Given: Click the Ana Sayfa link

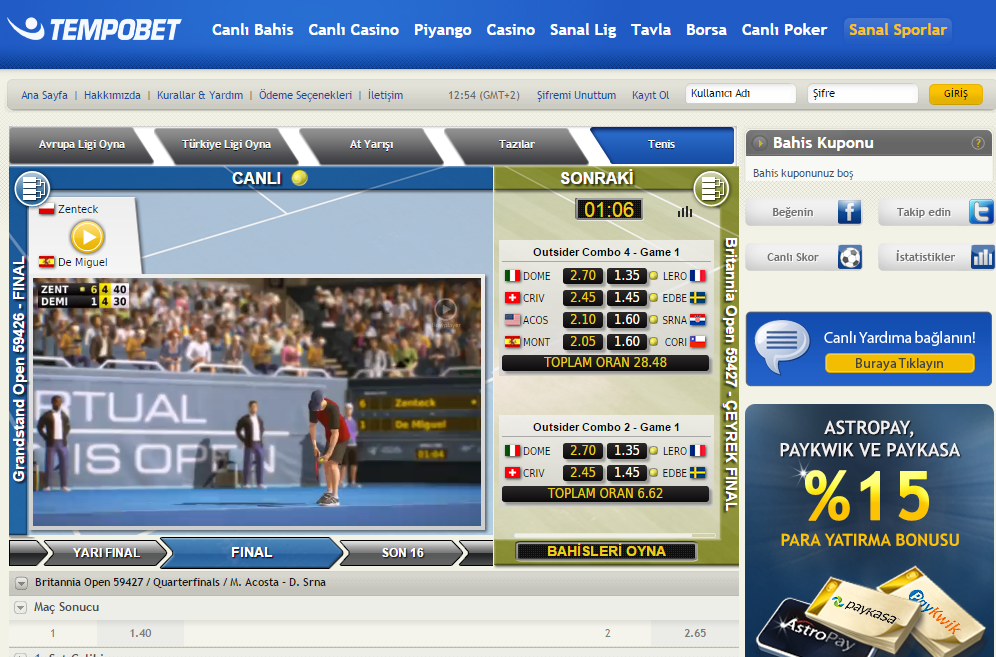Looking at the screenshot, I should (44, 95).
